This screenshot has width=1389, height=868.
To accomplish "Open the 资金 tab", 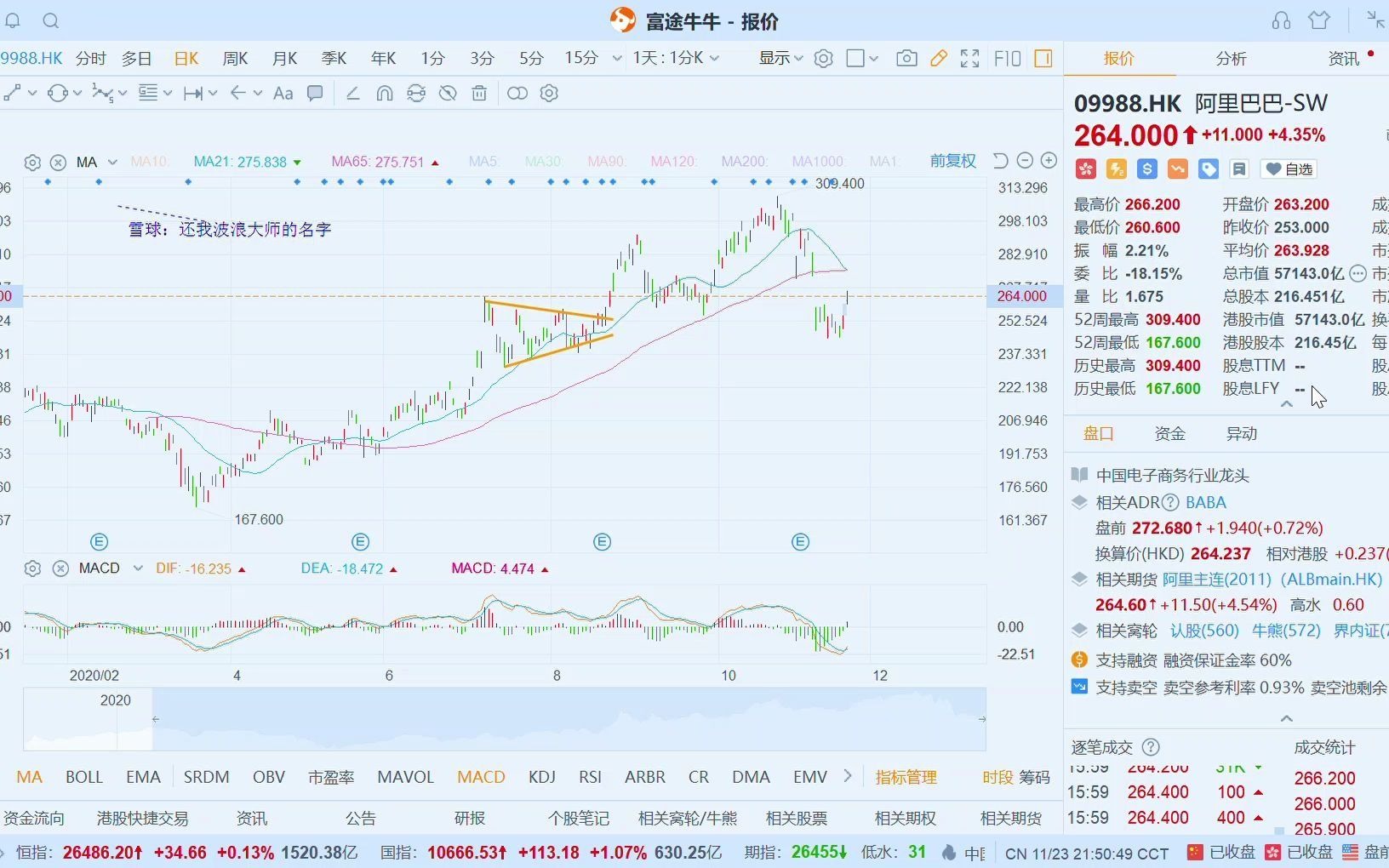I will pyautogui.click(x=1169, y=433).
